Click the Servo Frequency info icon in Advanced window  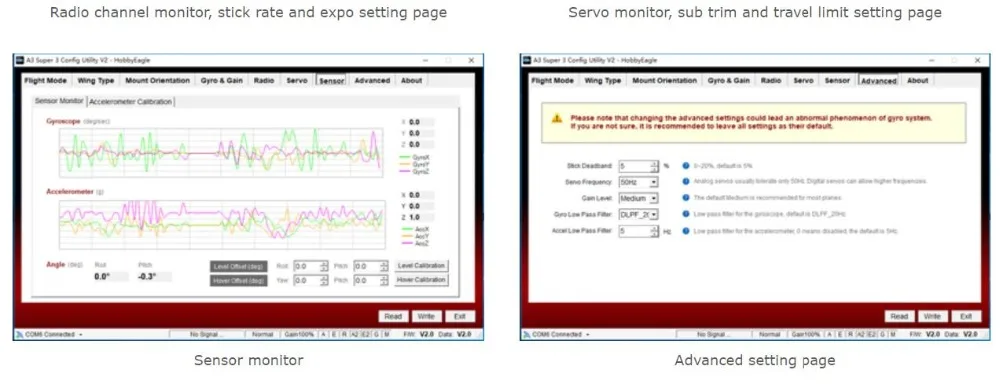[686, 182]
